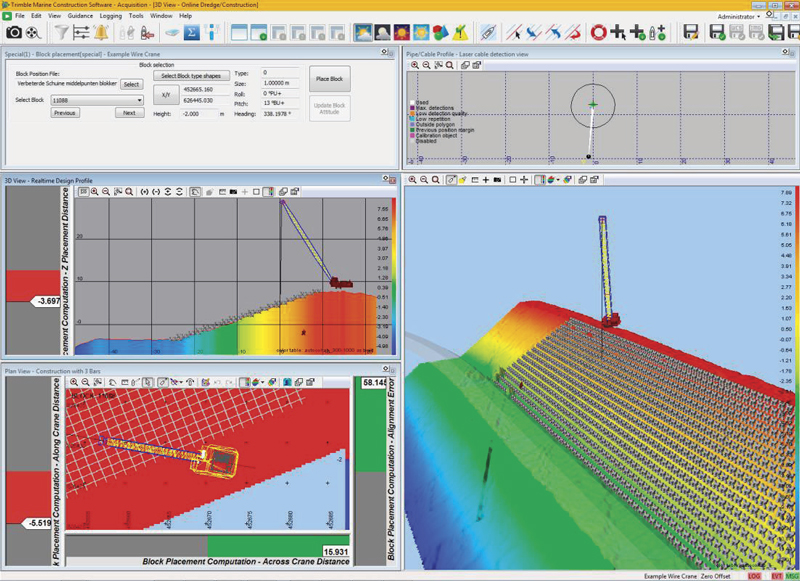The width and height of the screenshot is (800, 581).
Task: Zoom out on the Pipe/Cable Profile view
Action: coord(427,65)
